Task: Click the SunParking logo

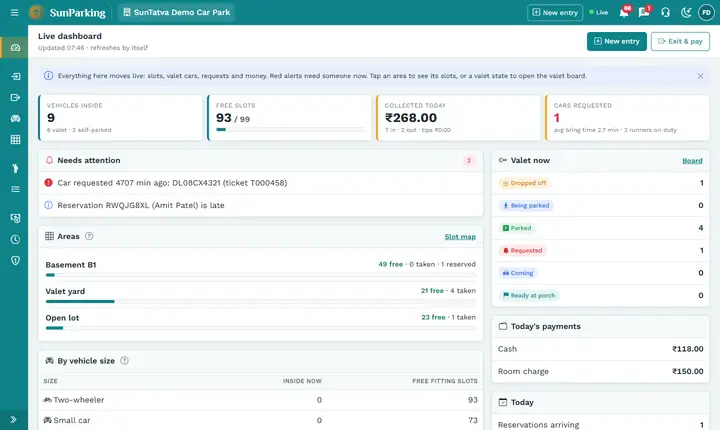Action: click(x=68, y=12)
